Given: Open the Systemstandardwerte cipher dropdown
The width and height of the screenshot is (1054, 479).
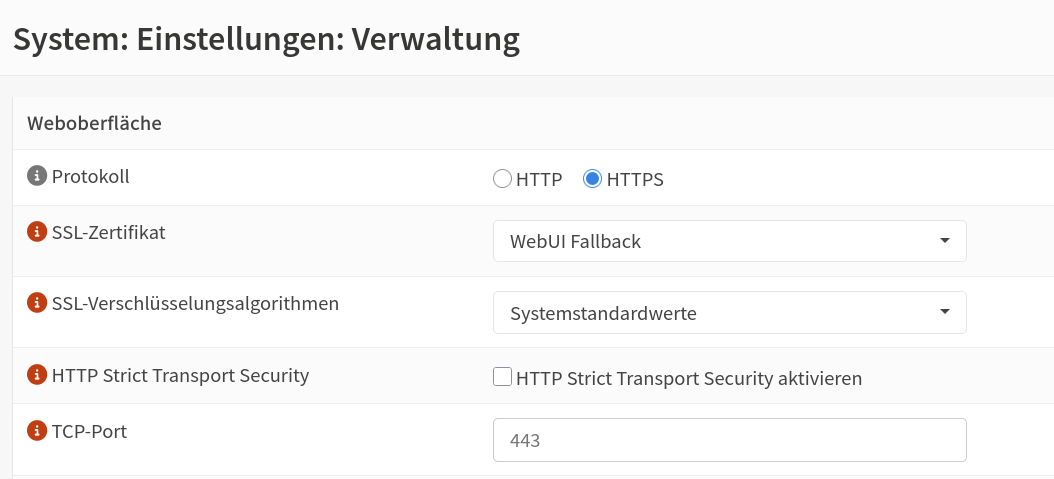Looking at the screenshot, I should pos(729,312).
